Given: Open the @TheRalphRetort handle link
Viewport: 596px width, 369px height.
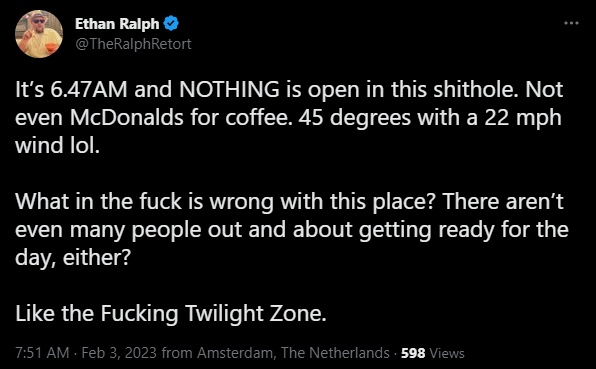Looking at the screenshot, I should 133,44.
